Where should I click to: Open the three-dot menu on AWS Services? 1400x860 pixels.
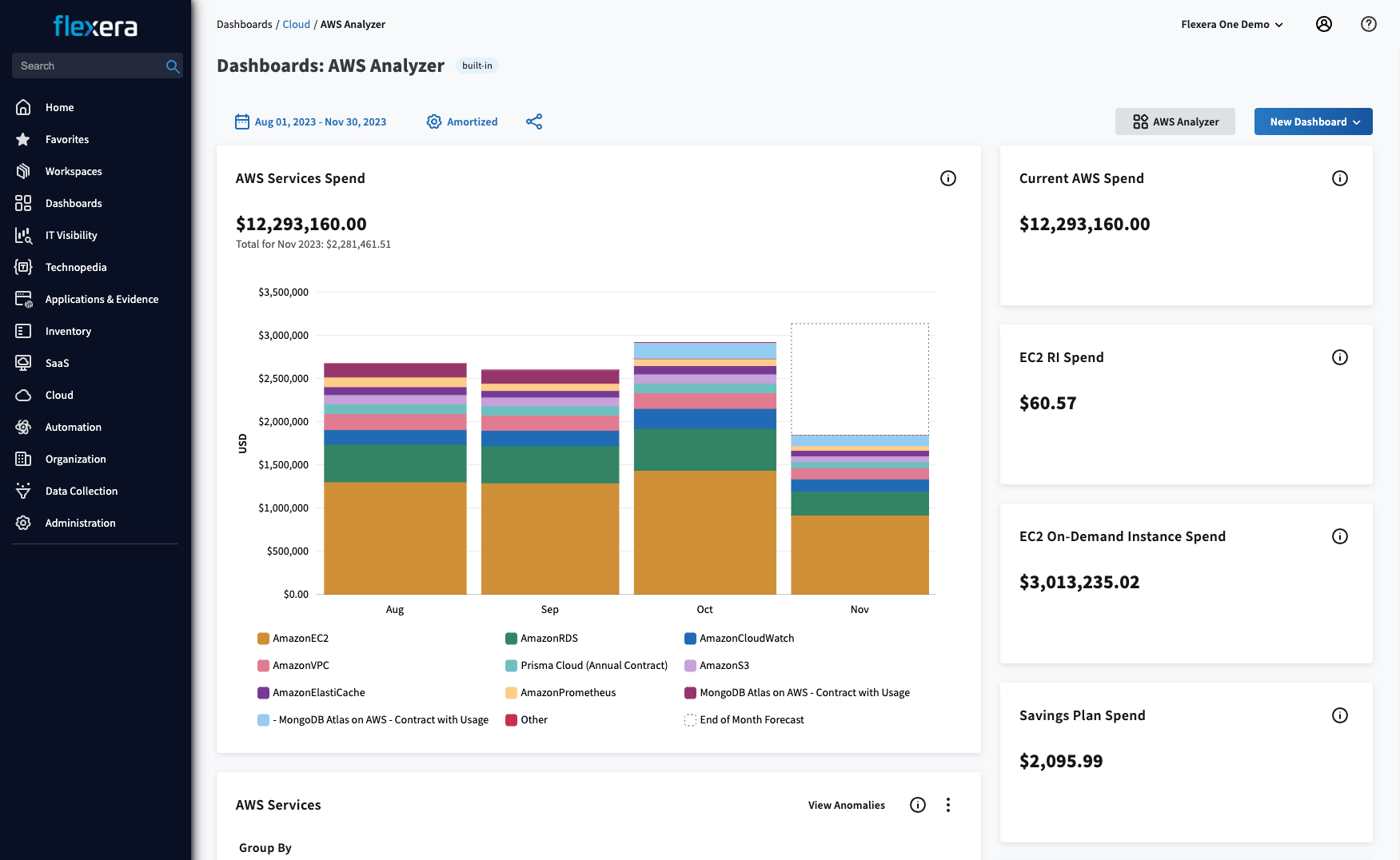[x=948, y=805]
